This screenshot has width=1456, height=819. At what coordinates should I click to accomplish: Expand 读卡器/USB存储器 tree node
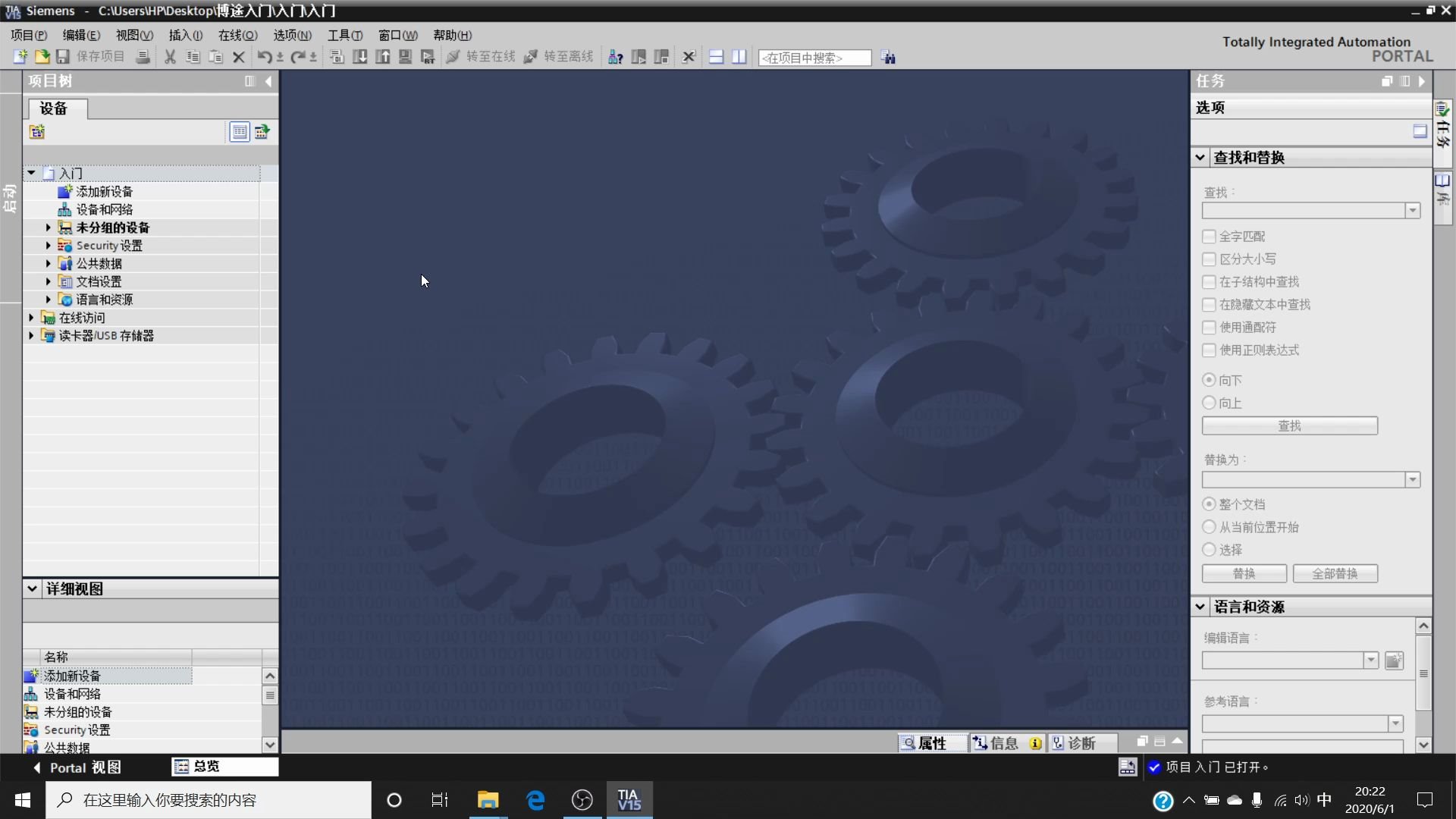pyautogui.click(x=32, y=335)
